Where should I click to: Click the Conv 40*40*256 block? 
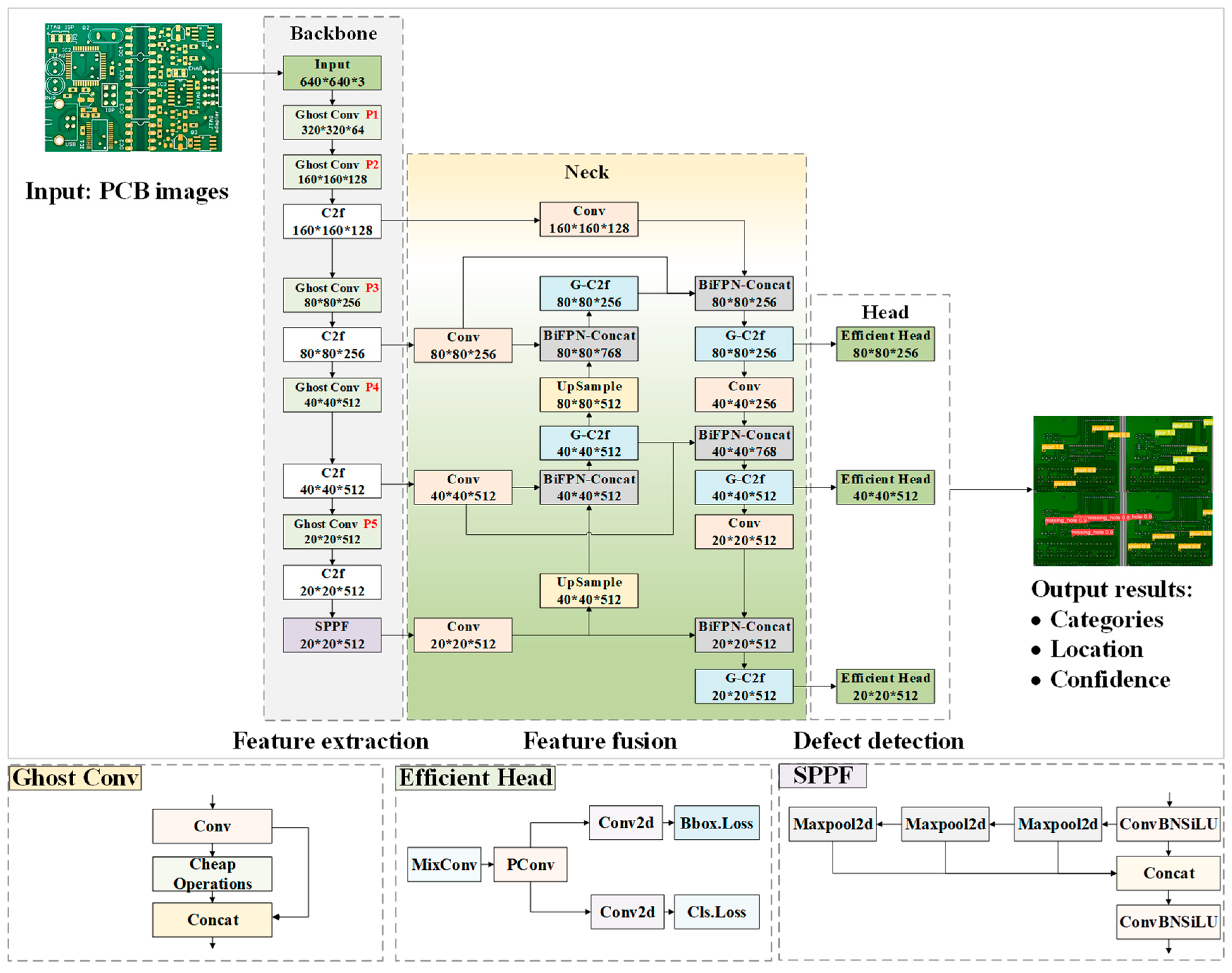tap(744, 395)
